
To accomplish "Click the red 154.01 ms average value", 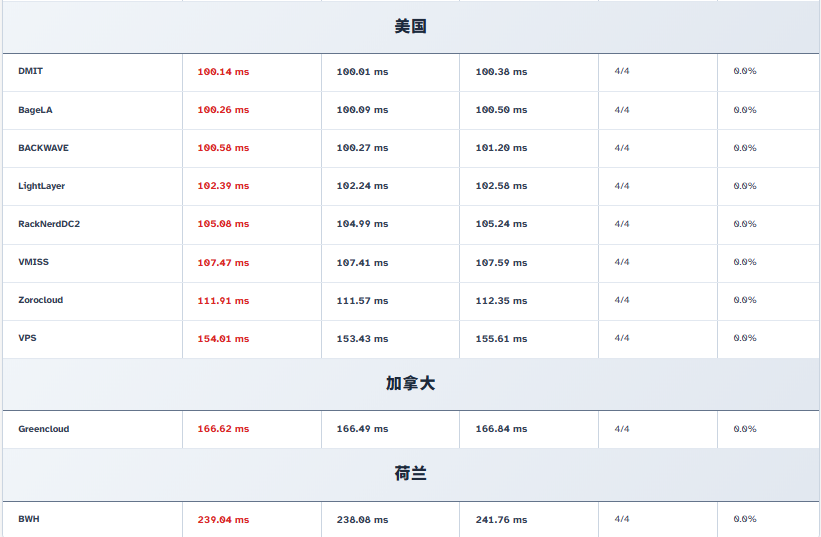I will (223, 339).
